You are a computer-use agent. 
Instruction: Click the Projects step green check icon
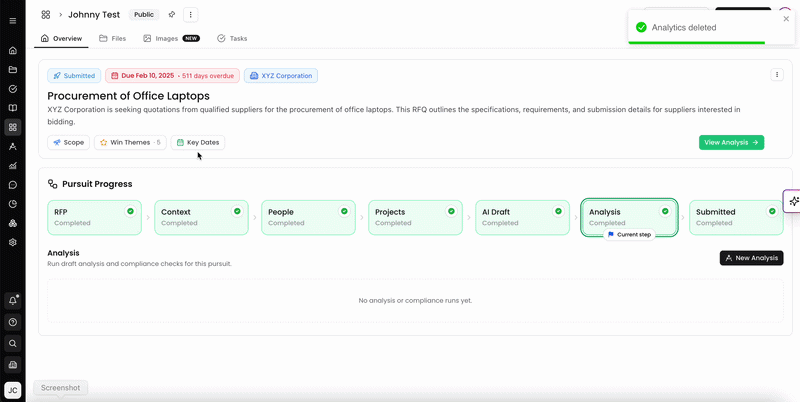click(451, 211)
